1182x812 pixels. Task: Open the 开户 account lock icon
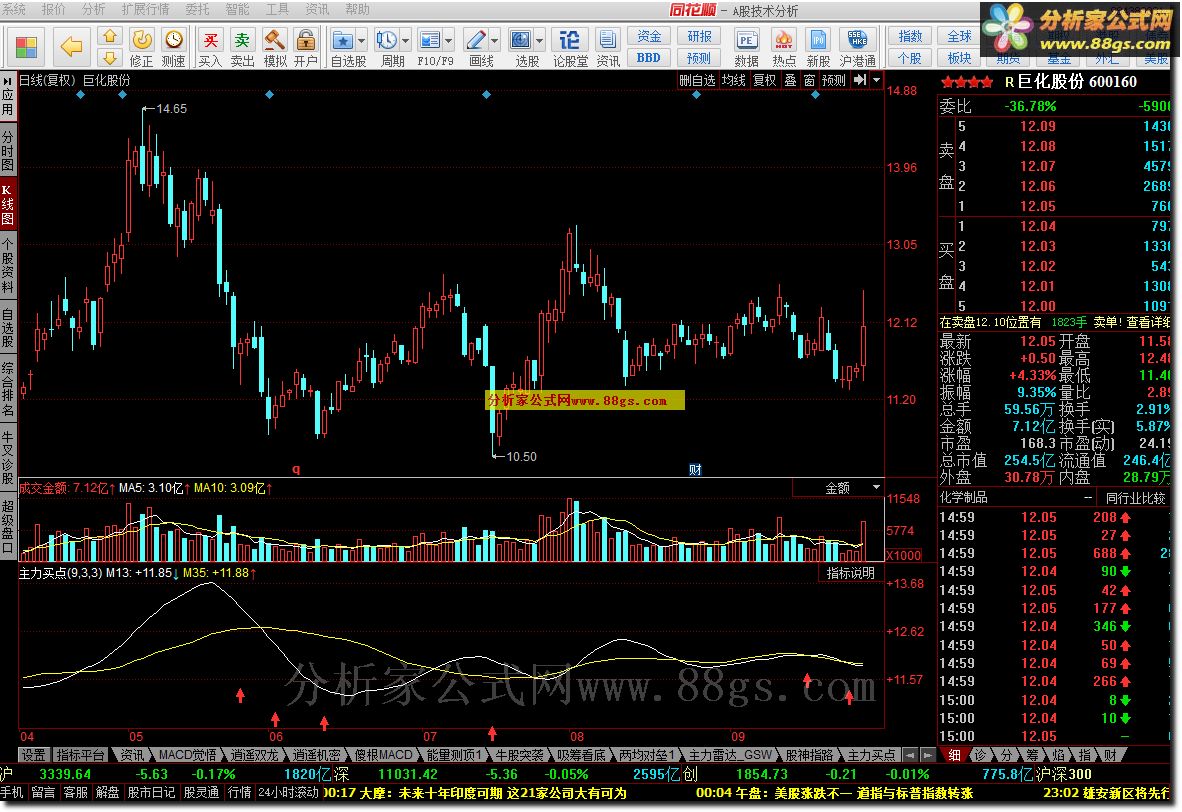[x=305, y=47]
